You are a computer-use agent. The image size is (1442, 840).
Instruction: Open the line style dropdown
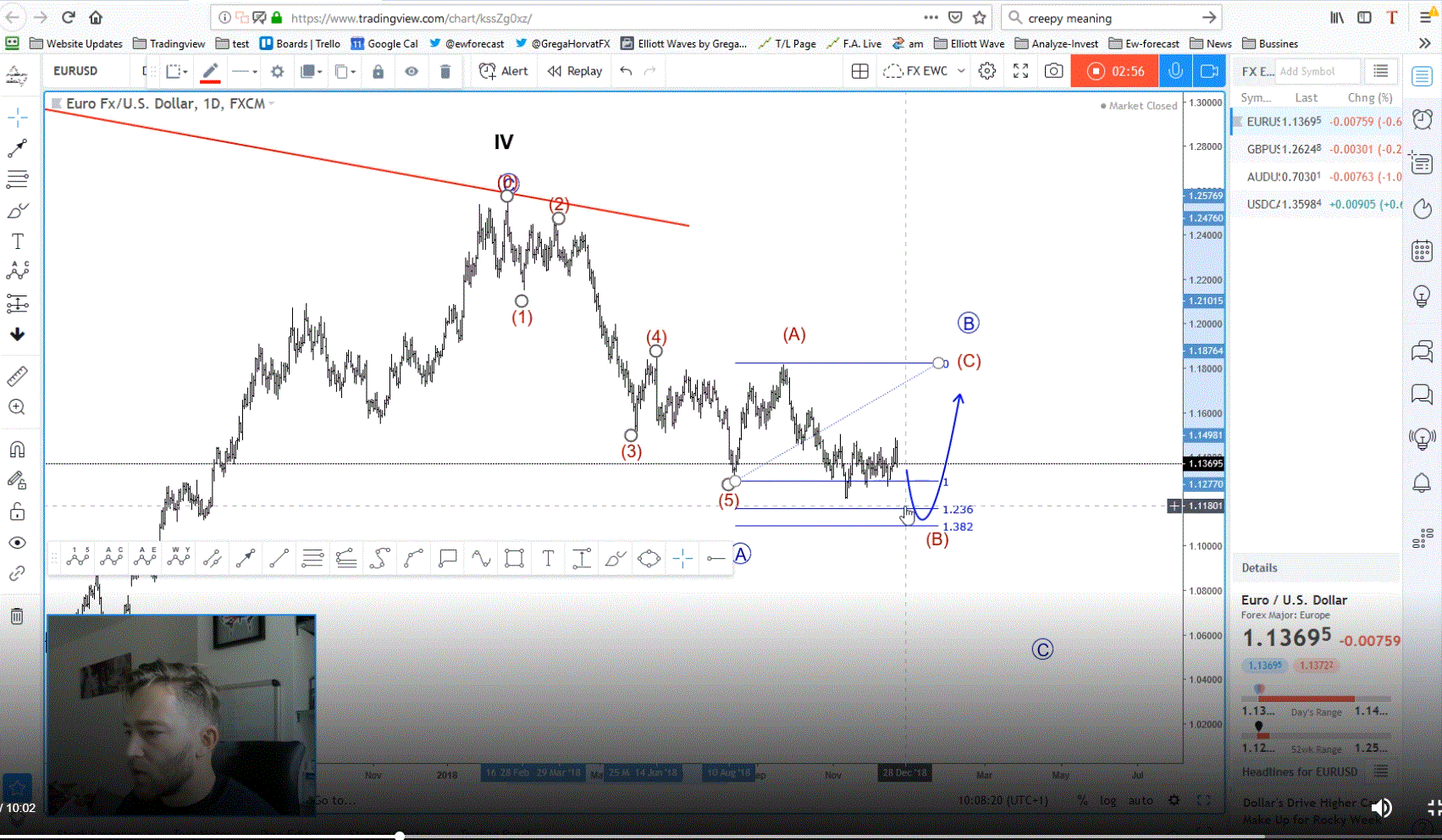tap(245, 71)
